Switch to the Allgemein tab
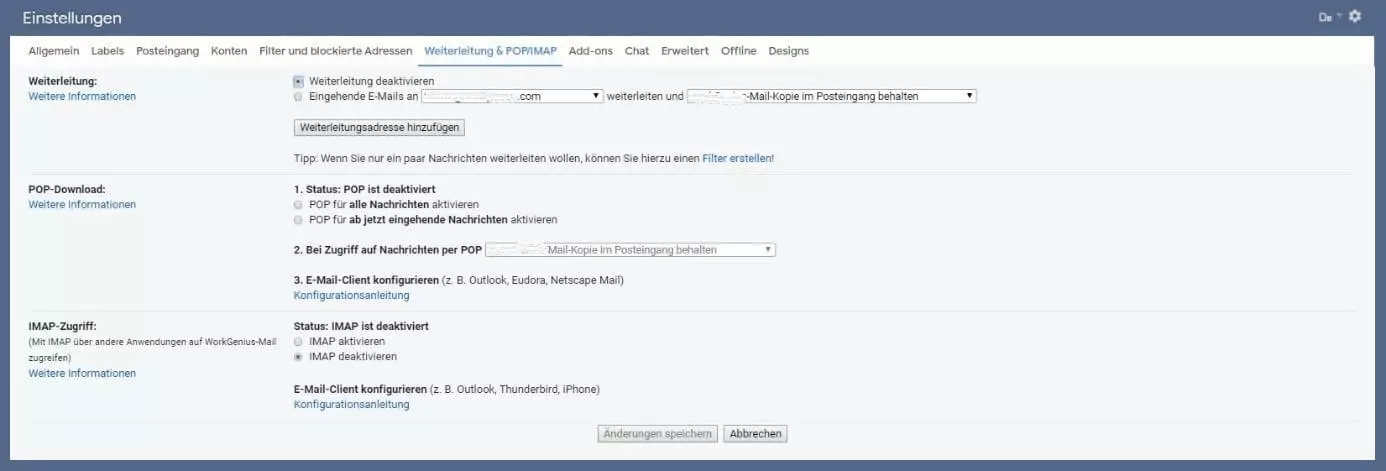Viewport: 1386px width, 471px height. 54,51
